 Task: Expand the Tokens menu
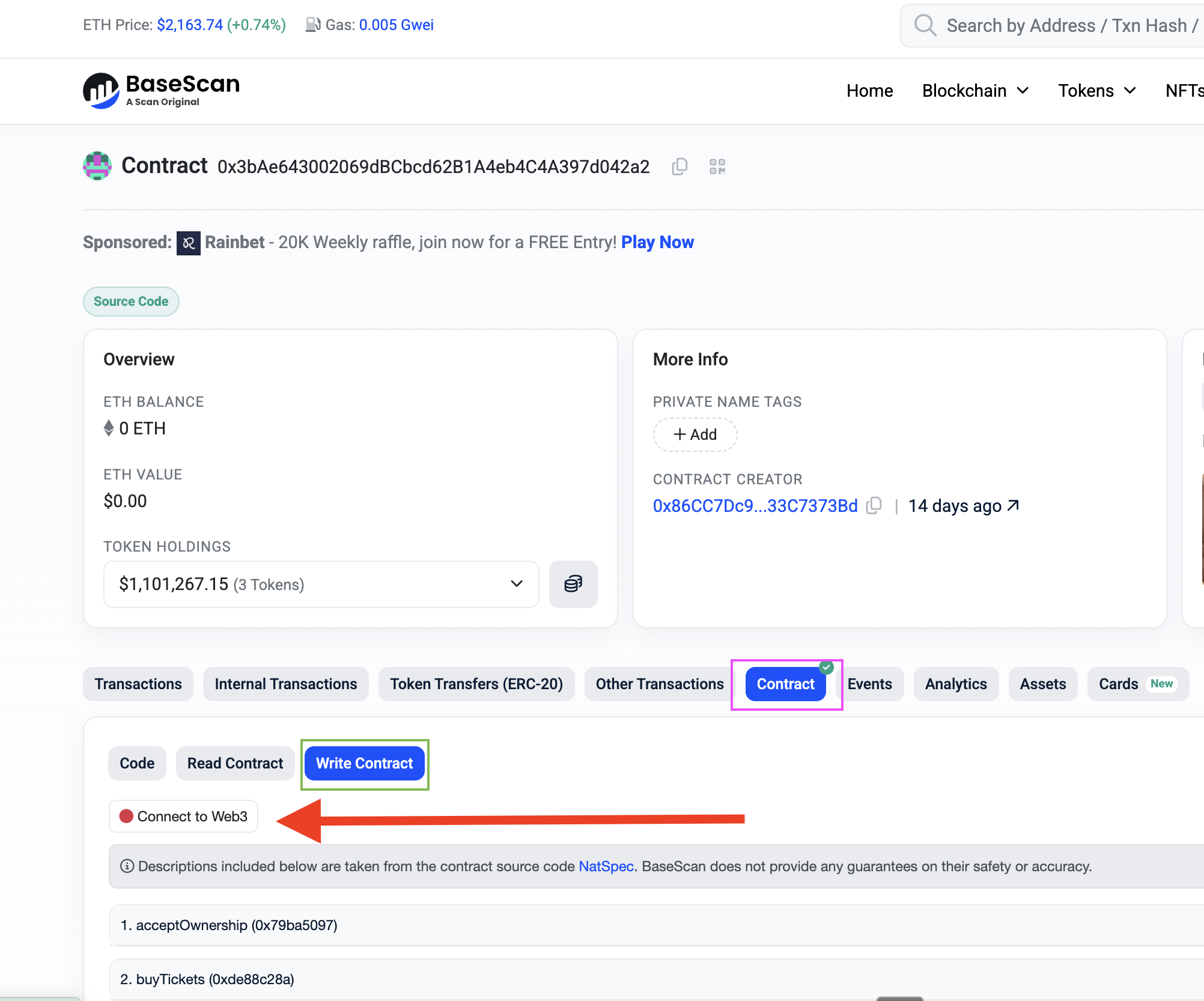tap(1096, 91)
